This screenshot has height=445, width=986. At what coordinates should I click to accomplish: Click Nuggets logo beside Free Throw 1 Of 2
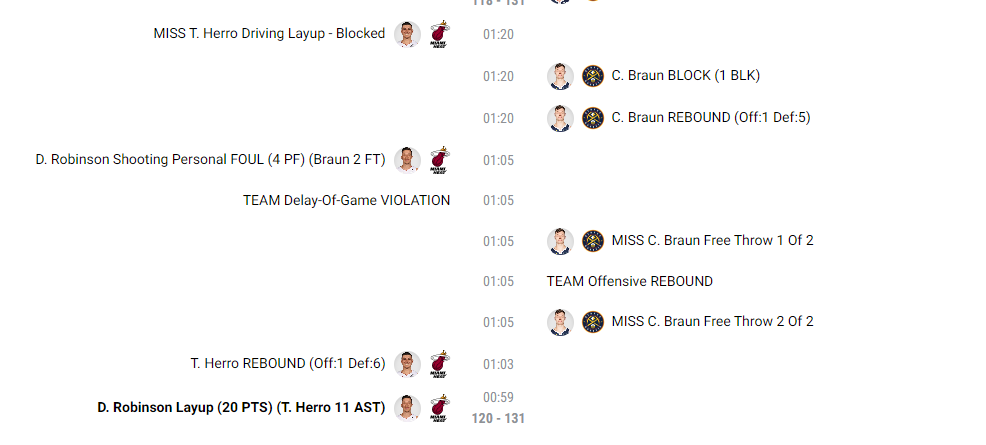[593, 241]
